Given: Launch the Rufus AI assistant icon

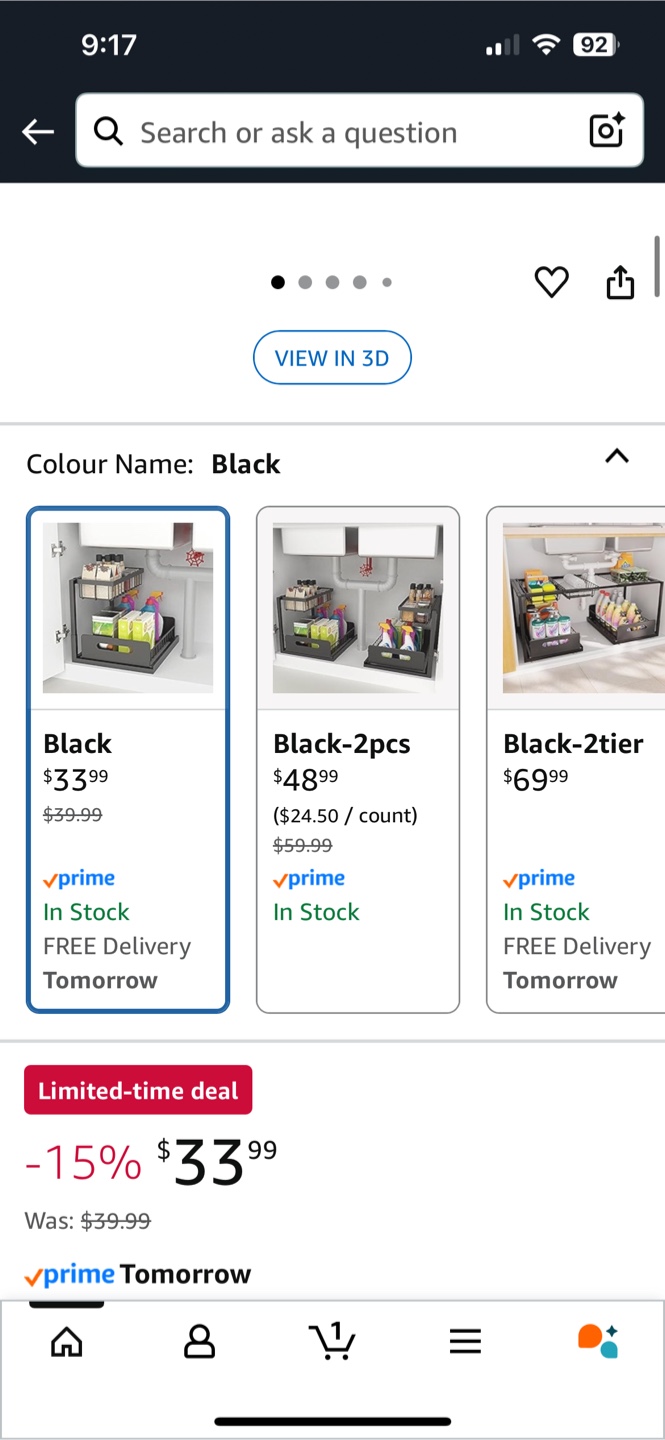Looking at the screenshot, I should [598, 1341].
